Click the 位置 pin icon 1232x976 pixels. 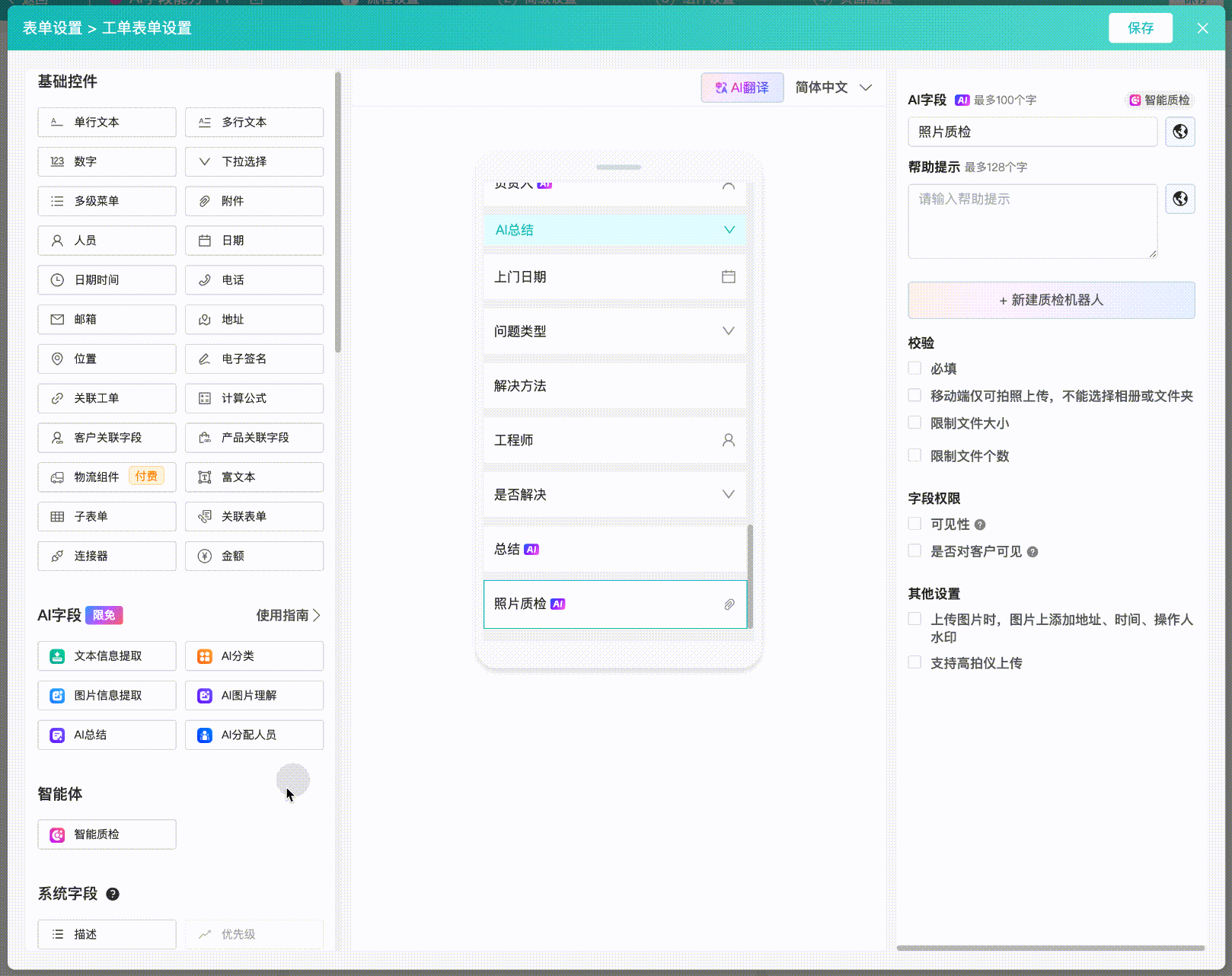57,359
